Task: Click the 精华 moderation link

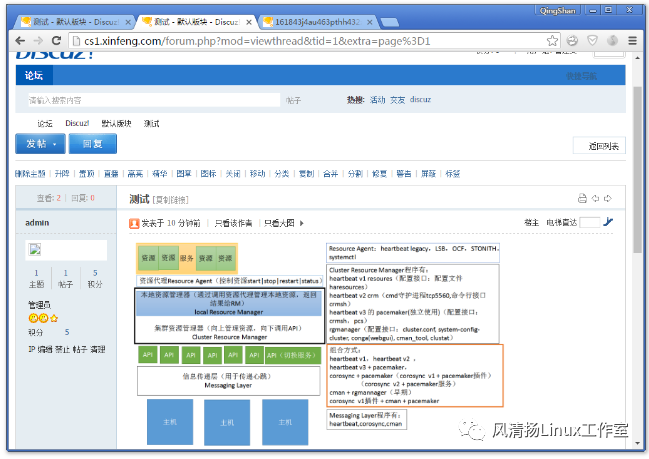Action: click(x=160, y=174)
